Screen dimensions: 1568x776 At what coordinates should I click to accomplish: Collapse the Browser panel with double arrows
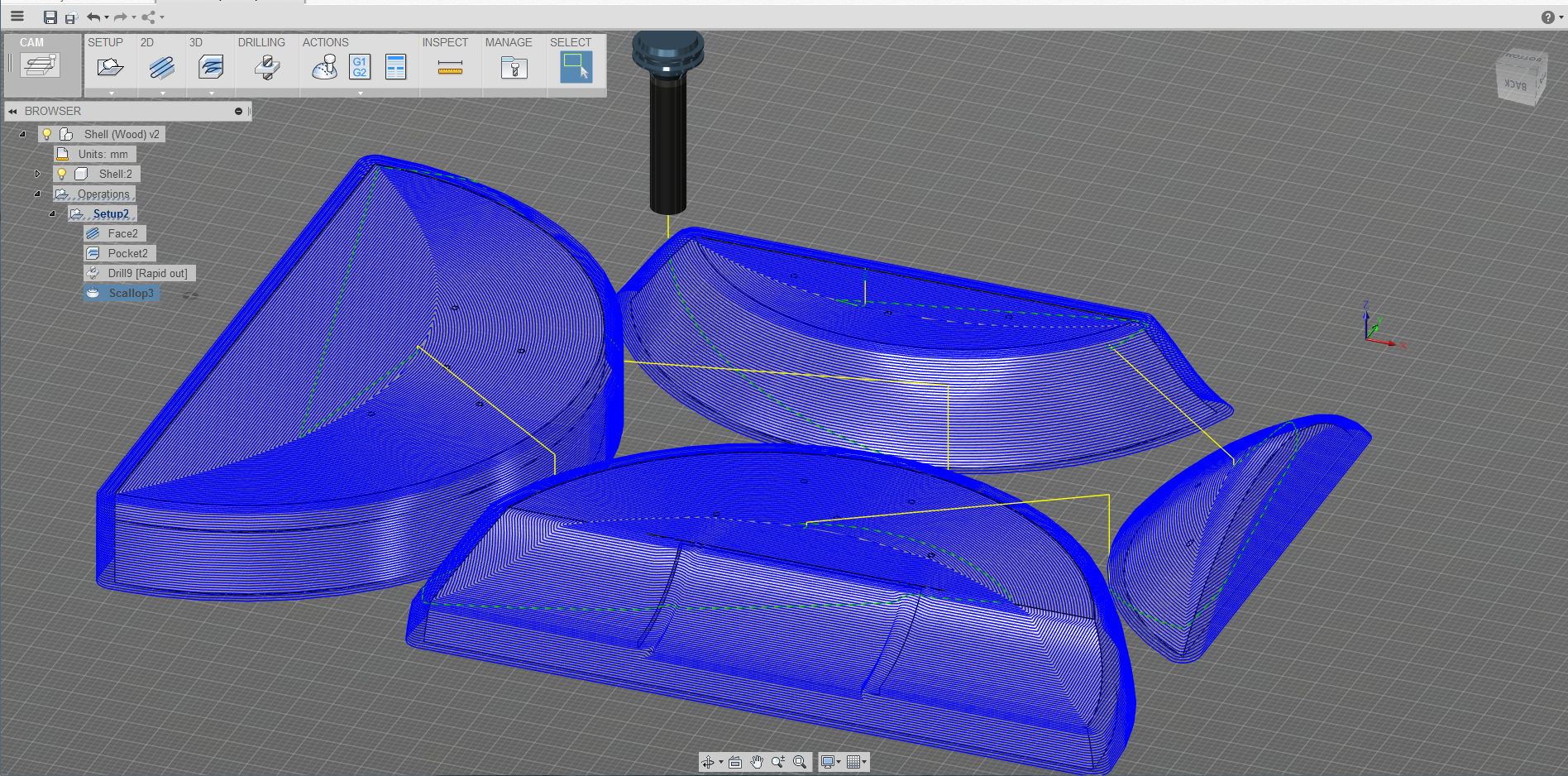(x=12, y=111)
